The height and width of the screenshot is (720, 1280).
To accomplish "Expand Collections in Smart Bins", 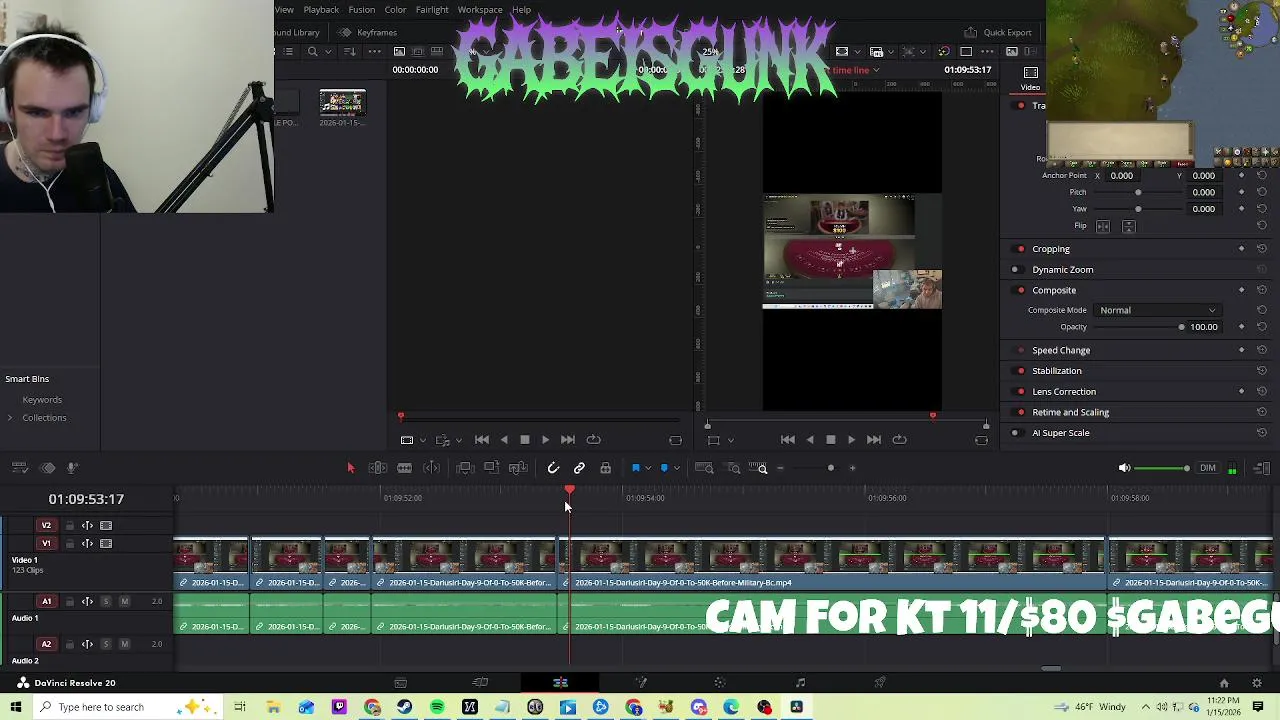I will 9,418.
